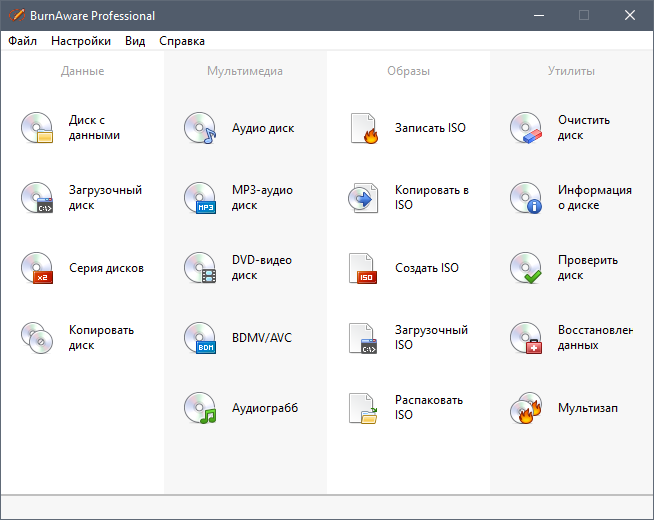The height and width of the screenshot is (520, 654).
Task: Launch the Проверить диск checkmark icon
Action: point(526,268)
